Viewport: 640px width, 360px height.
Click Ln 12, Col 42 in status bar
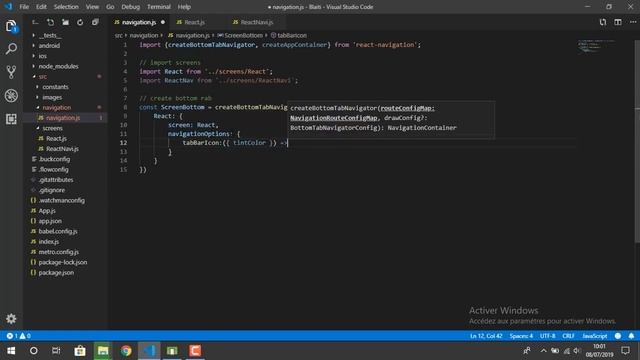pos(486,336)
